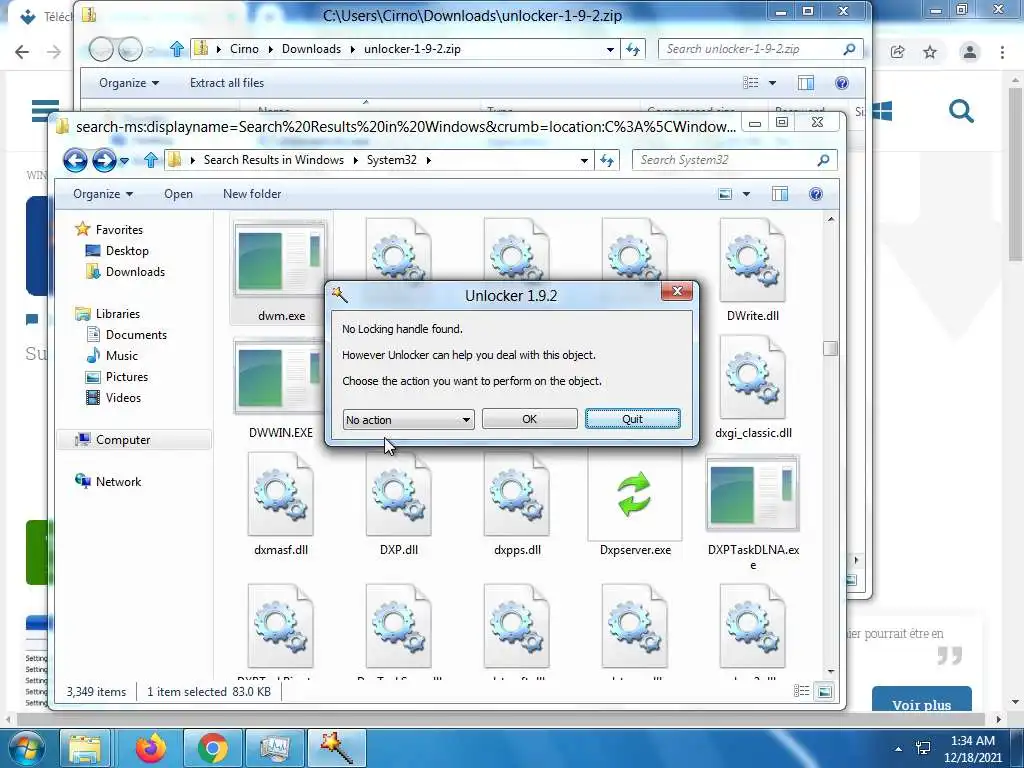This screenshot has width=1024, height=768.
Task: Open view dropdown arrow in zip window
Action: coord(772,83)
